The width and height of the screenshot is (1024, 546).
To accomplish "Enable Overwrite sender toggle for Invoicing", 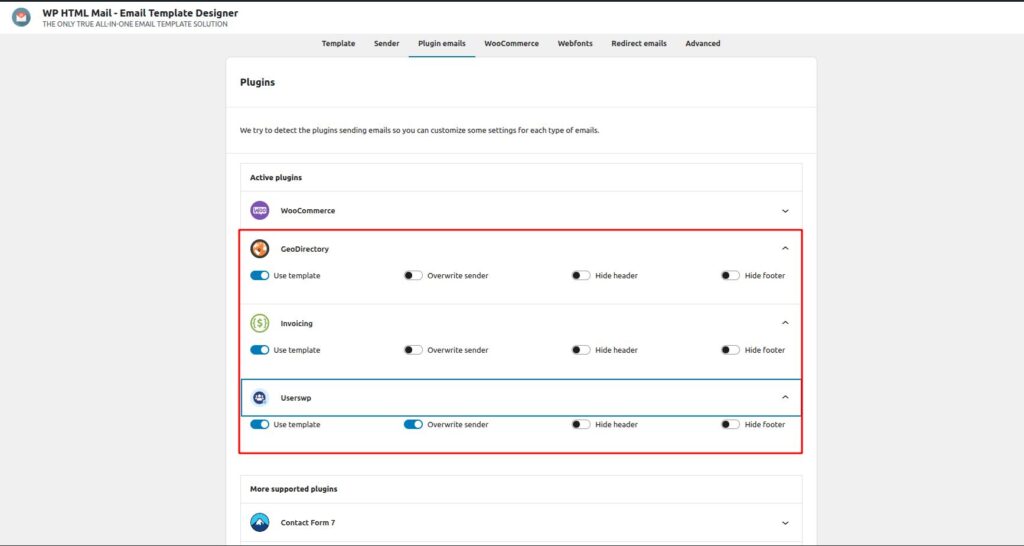I will 413,350.
